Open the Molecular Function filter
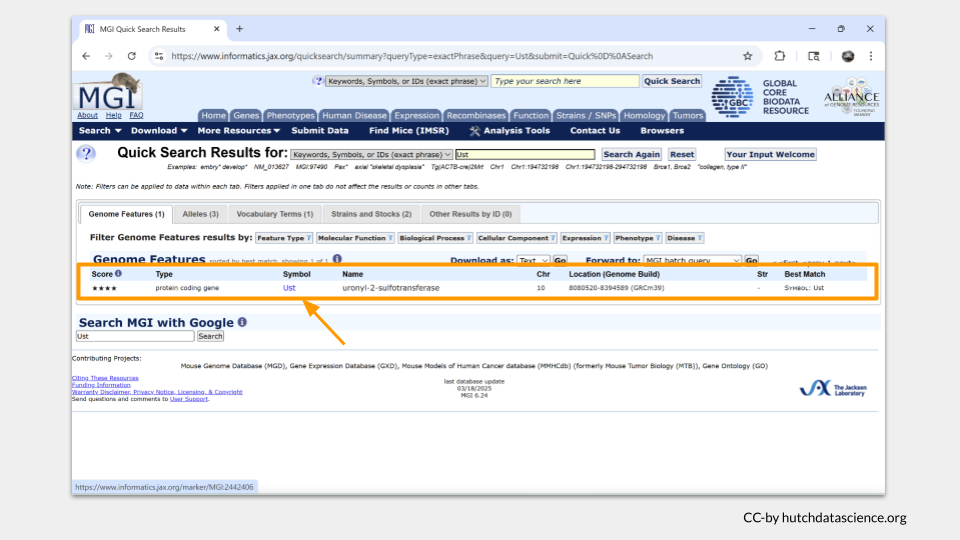 [355, 238]
